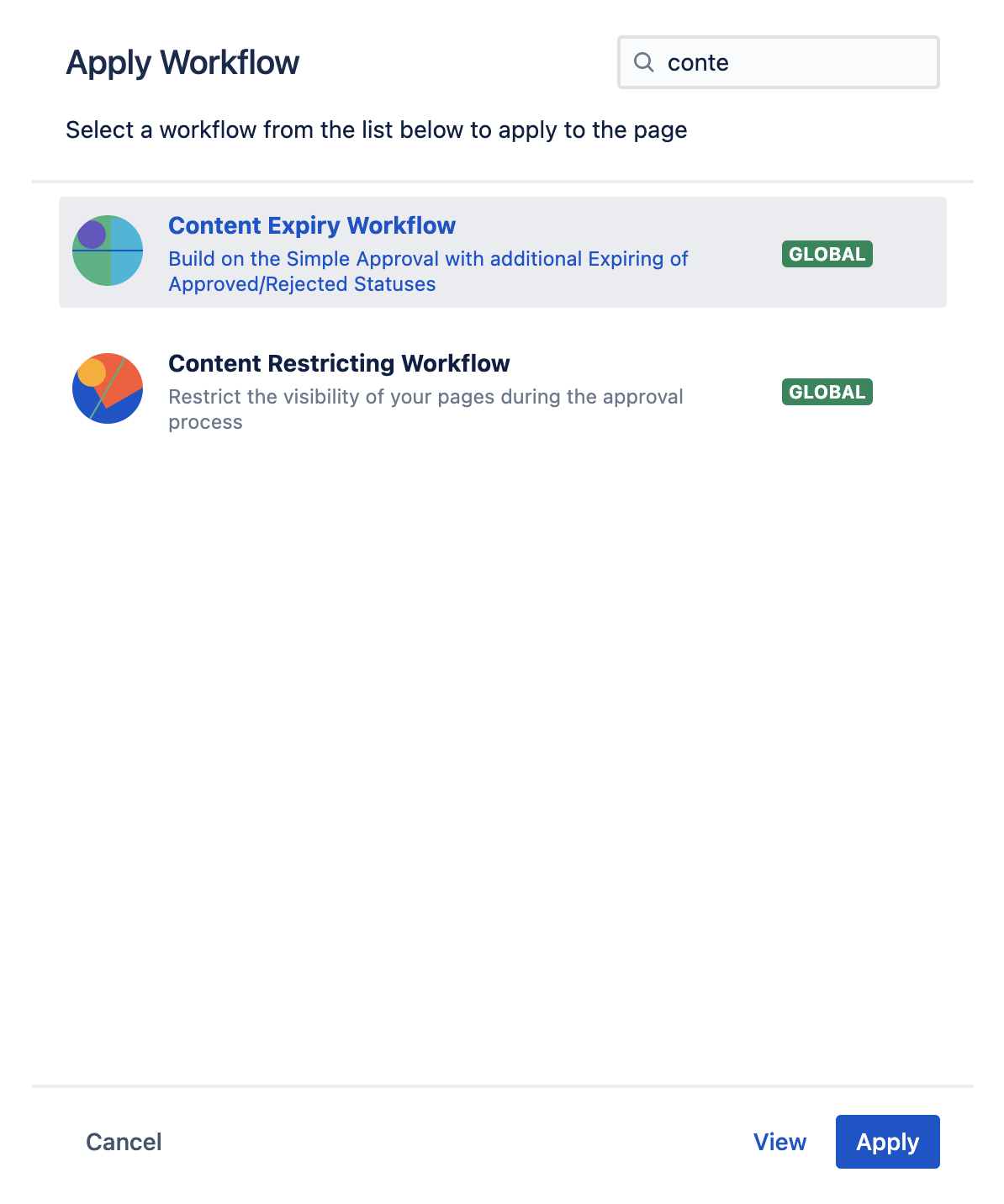Click the yellow circle in the Restricting workflow icon
This screenshot has height=1204, width=1004.
[x=92, y=372]
